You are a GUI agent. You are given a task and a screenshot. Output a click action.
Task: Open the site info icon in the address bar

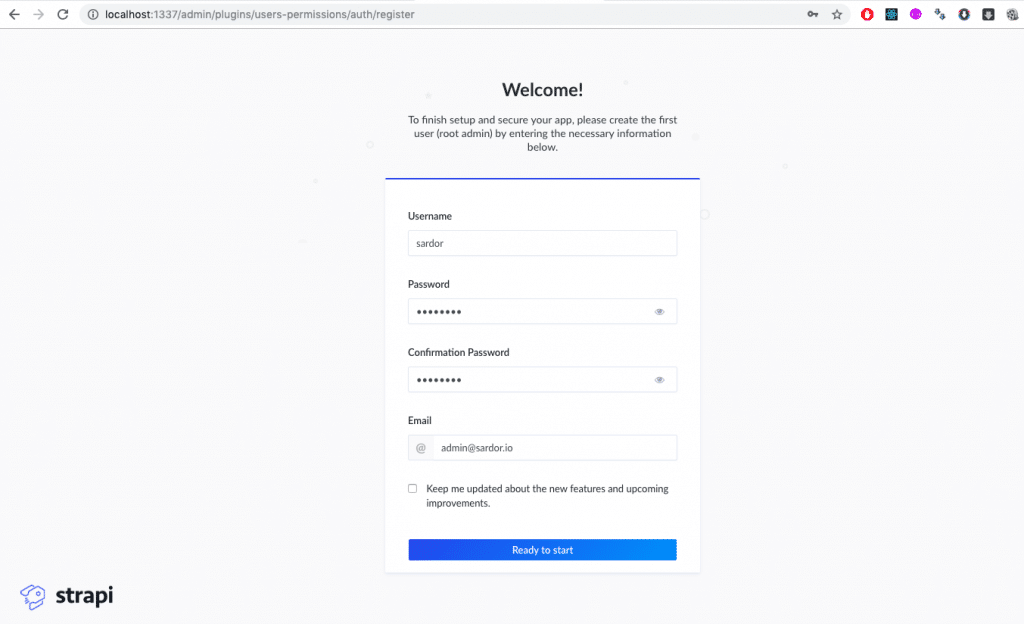point(91,14)
